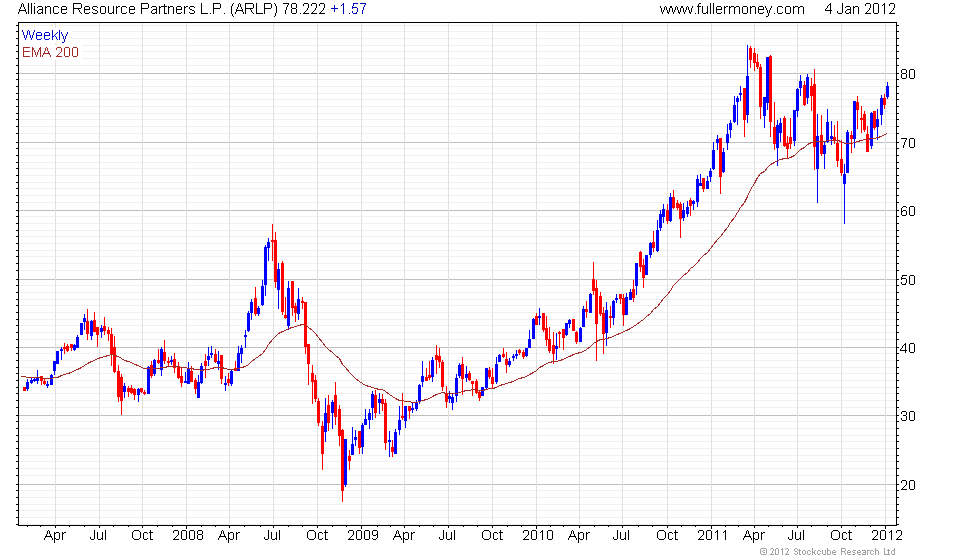Click the price change value +1.57
980x560 pixels.
tap(348, 9)
